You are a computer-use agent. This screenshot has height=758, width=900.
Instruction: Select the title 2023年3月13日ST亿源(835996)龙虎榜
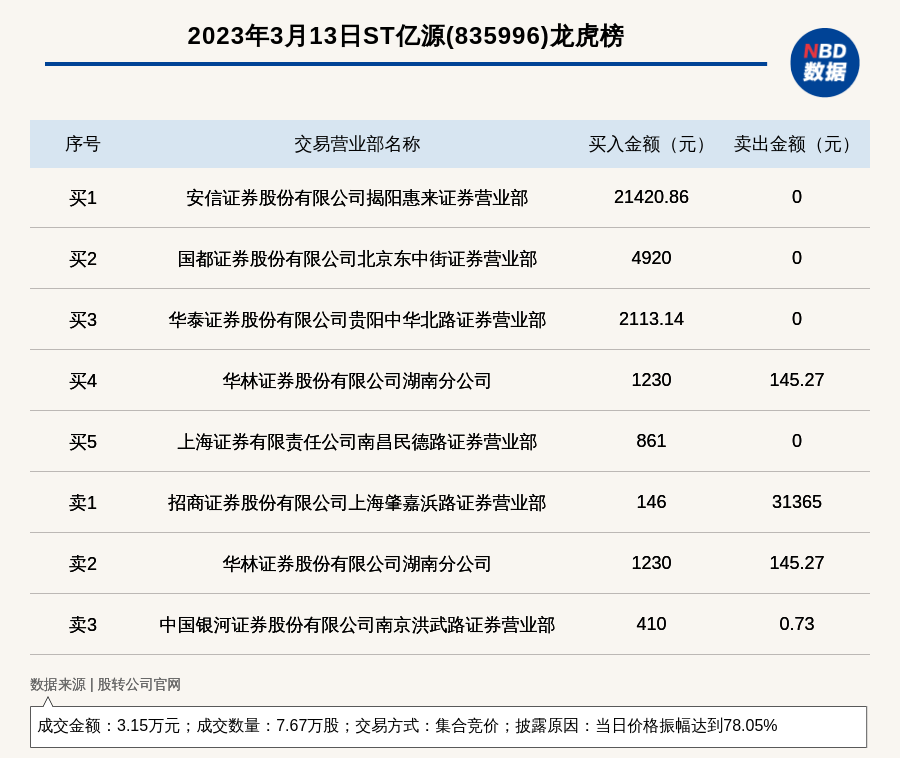[x=405, y=36]
